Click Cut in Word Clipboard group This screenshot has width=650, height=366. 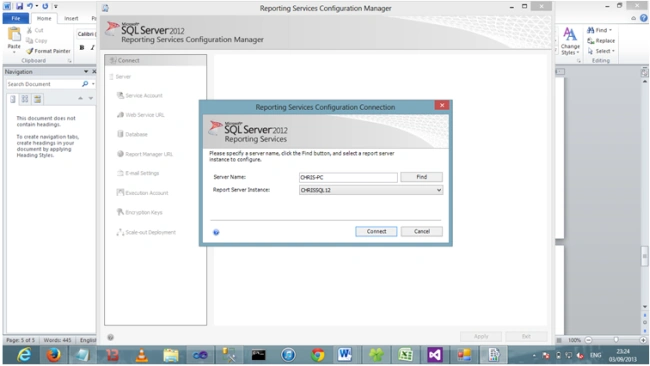(36, 30)
